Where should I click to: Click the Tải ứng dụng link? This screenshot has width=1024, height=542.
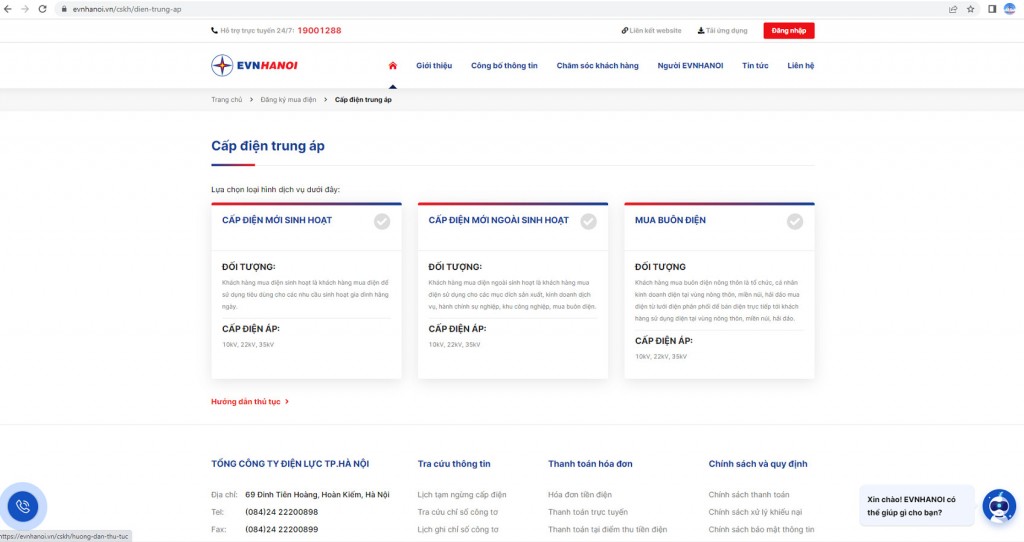pos(722,31)
